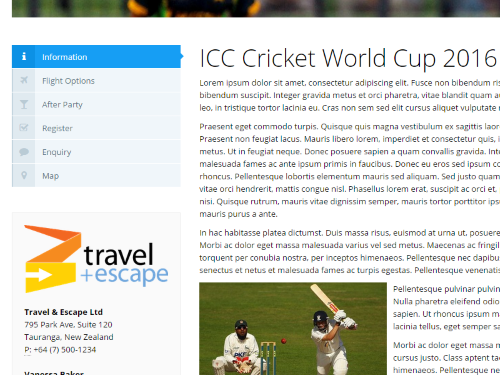
Task: Click the map pin icon
Action: [24, 175]
